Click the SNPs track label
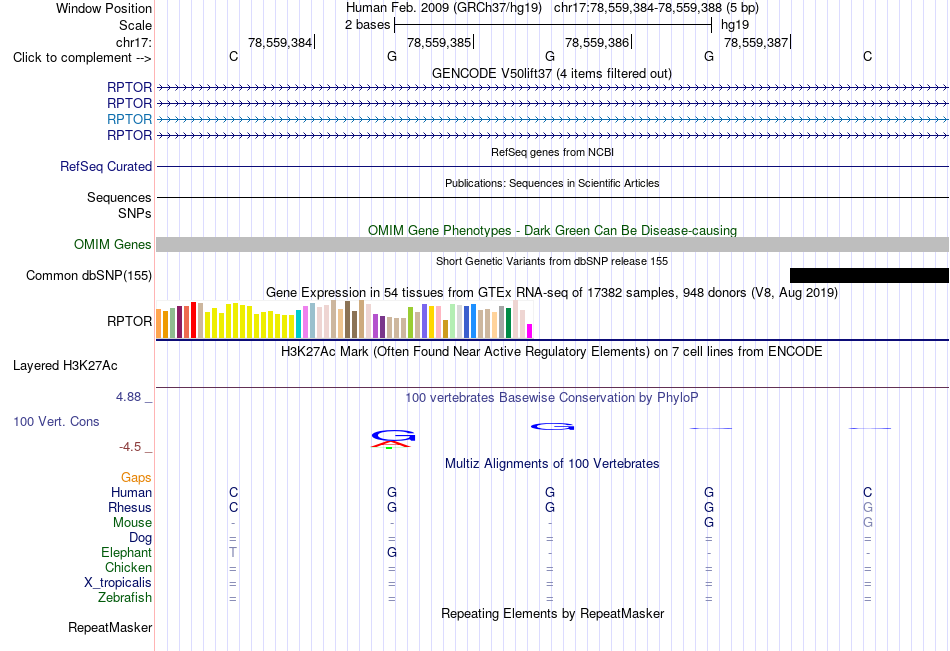Image resolution: width=950 pixels, height=651 pixels. (x=135, y=213)
